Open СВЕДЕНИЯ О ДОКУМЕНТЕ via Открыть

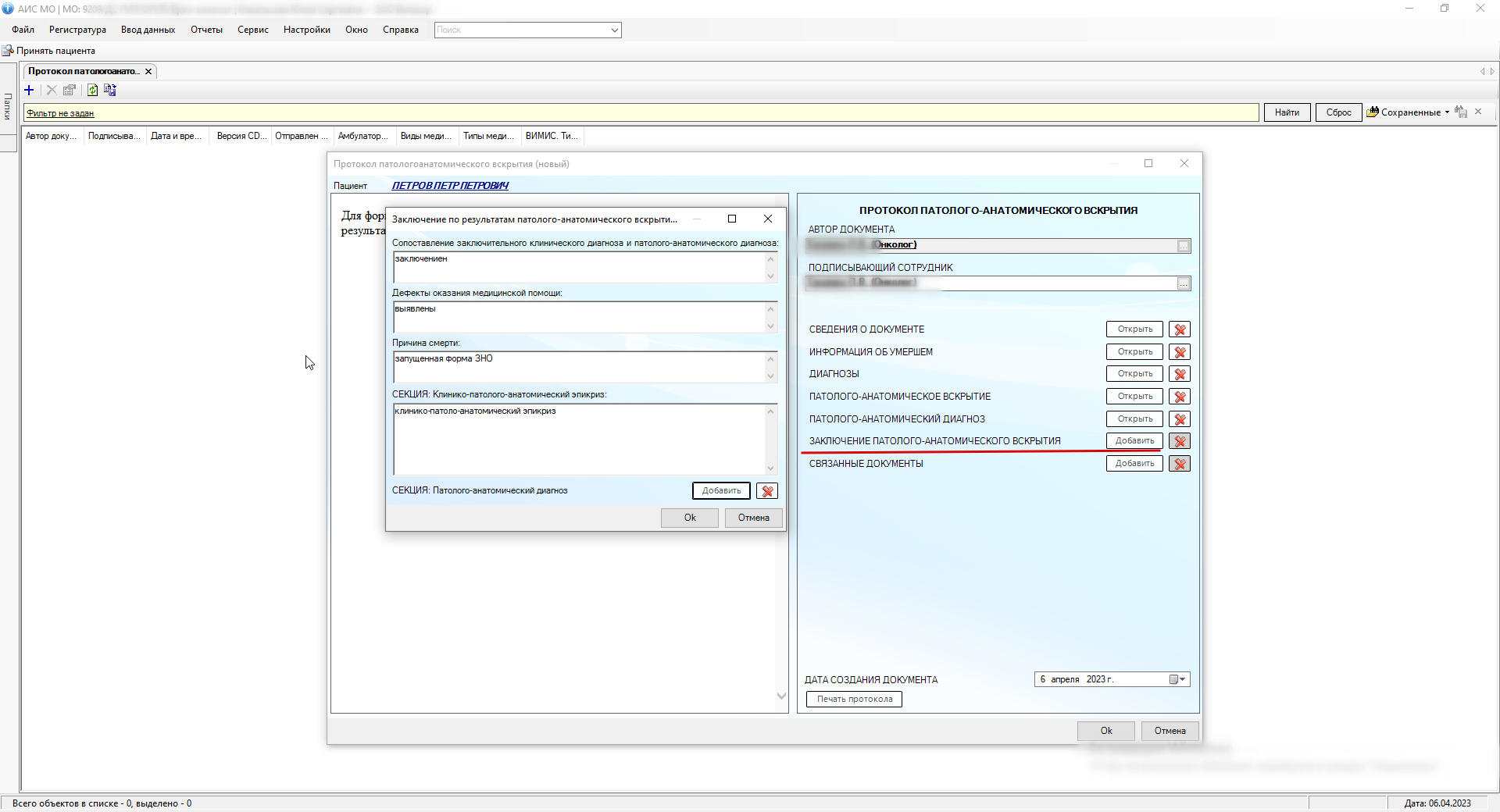coord(1134,329)
